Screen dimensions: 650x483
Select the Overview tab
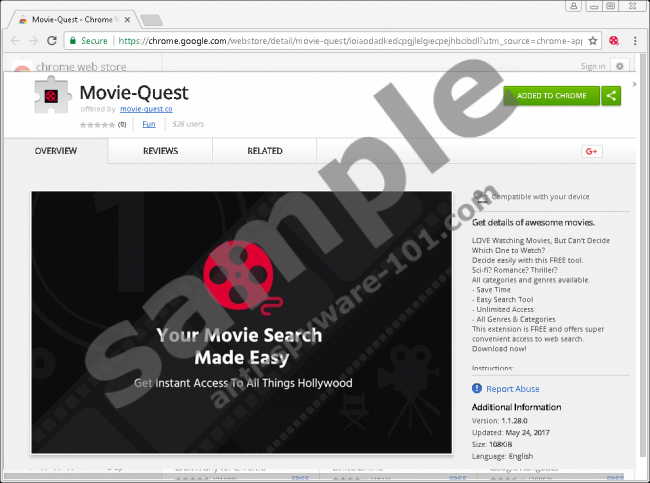(56, 151)
